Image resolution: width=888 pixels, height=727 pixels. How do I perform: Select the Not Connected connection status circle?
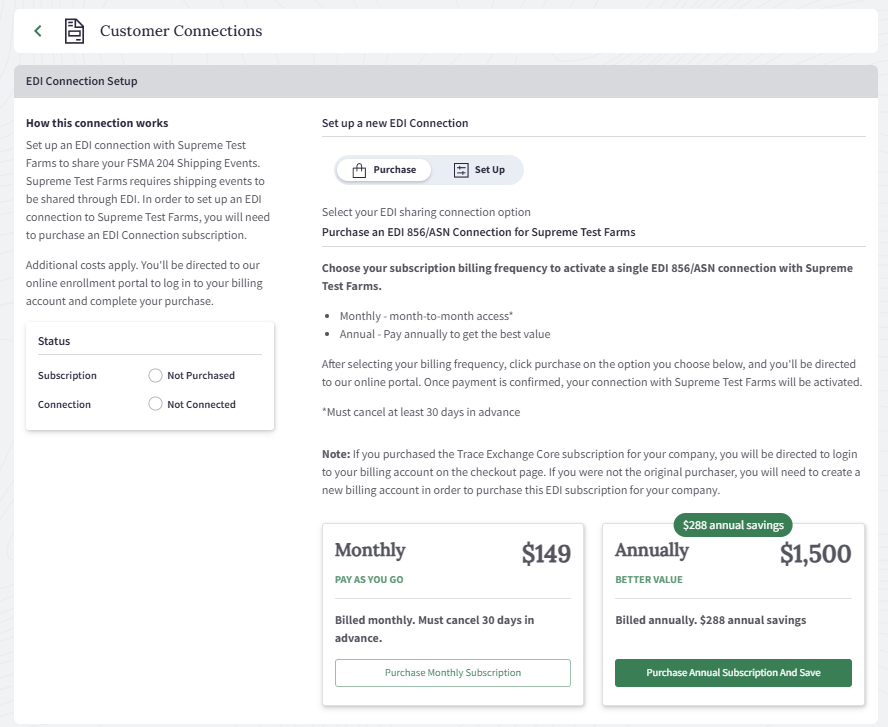click(155, 405)
